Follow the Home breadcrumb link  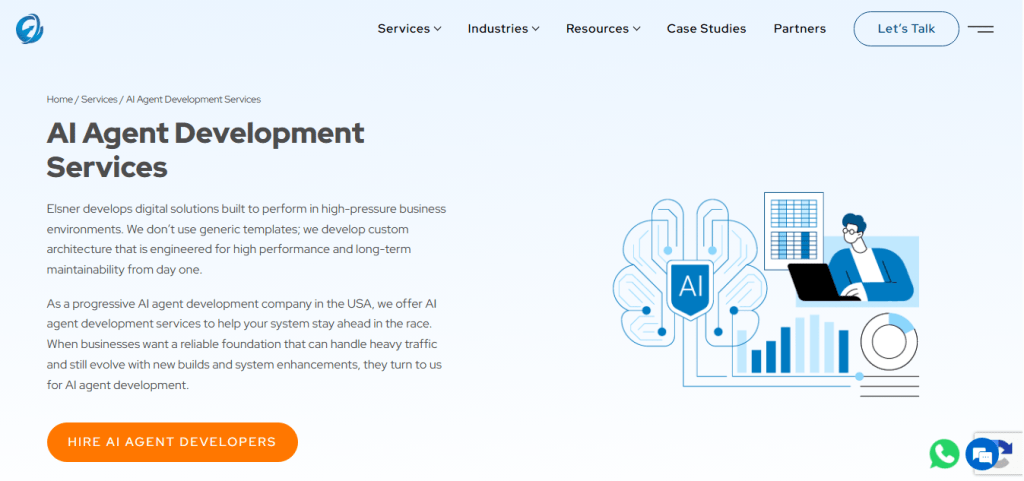pos(59,99)
